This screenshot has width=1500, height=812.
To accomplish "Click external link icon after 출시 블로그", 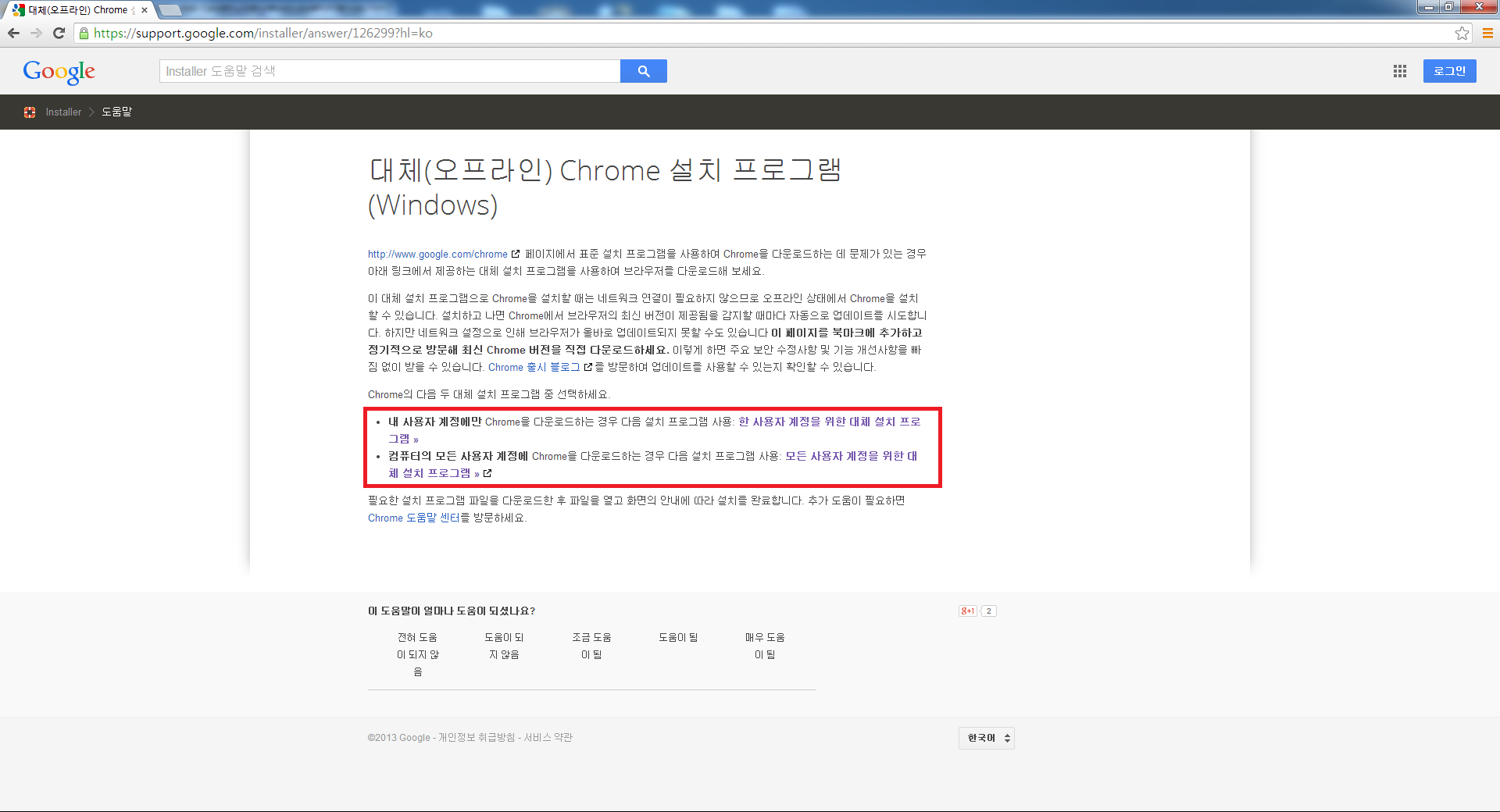I will 588,368.
